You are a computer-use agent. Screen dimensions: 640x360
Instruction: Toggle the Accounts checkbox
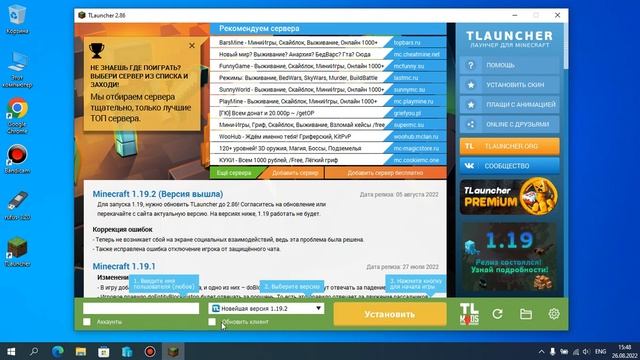coord(87,322)
